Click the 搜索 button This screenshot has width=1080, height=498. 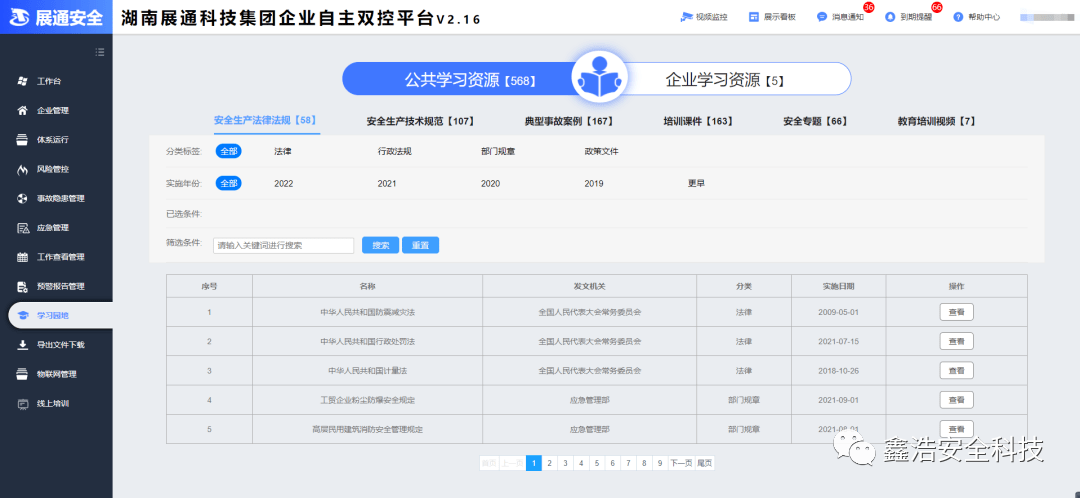[x=380, y=245]
